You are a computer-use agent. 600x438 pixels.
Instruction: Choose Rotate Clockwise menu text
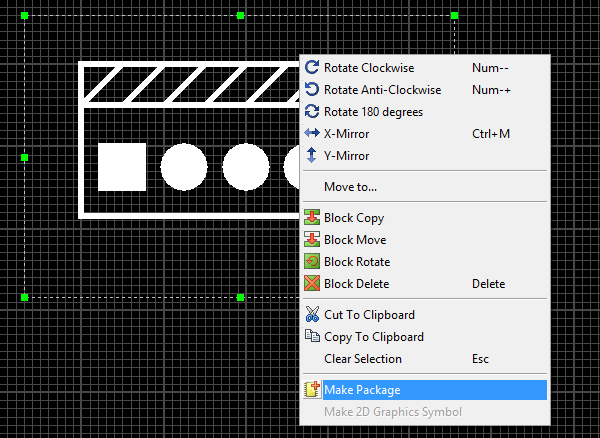[x=369, y=68]
